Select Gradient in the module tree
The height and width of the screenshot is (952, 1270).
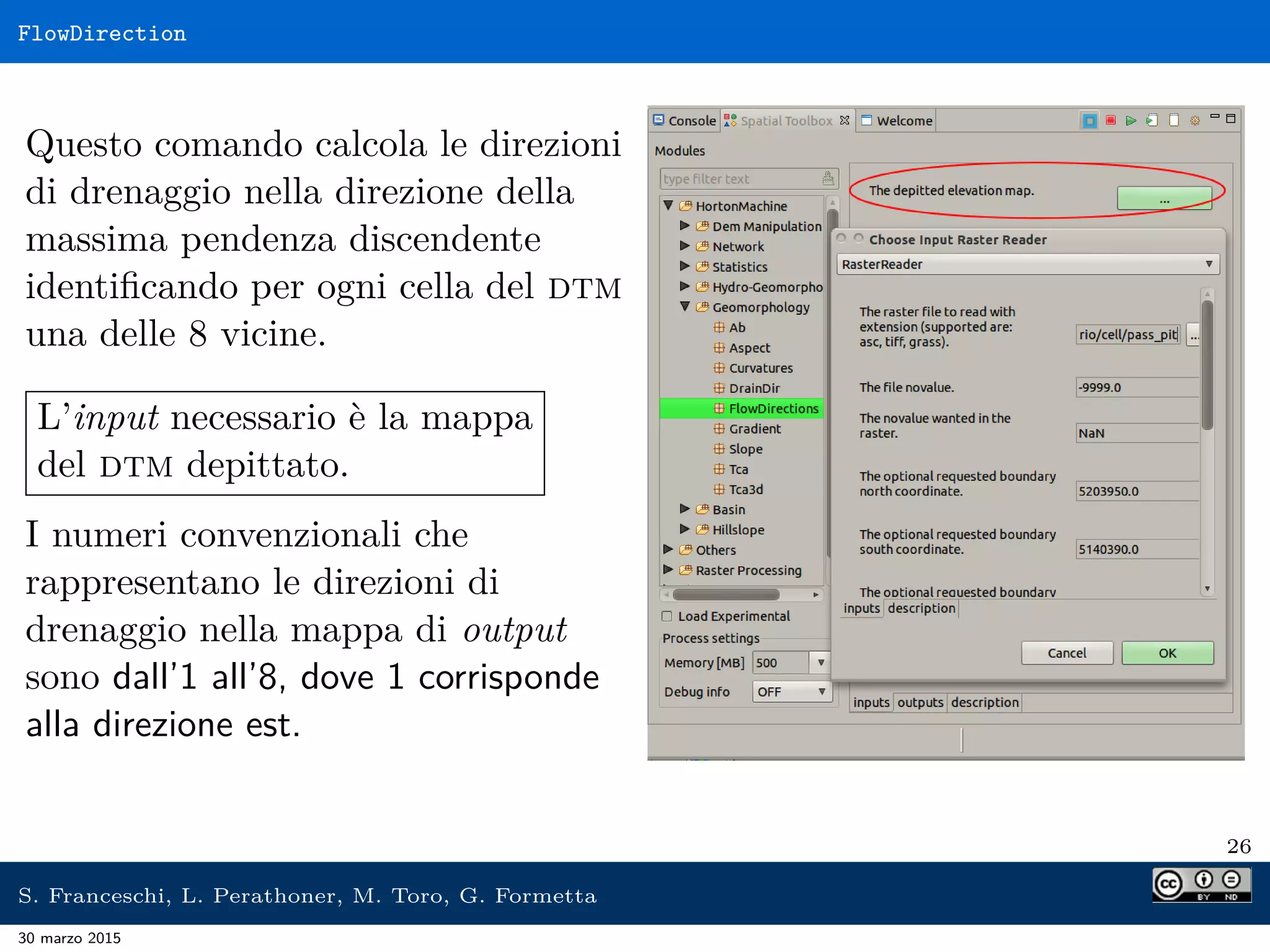pos(755,428)
